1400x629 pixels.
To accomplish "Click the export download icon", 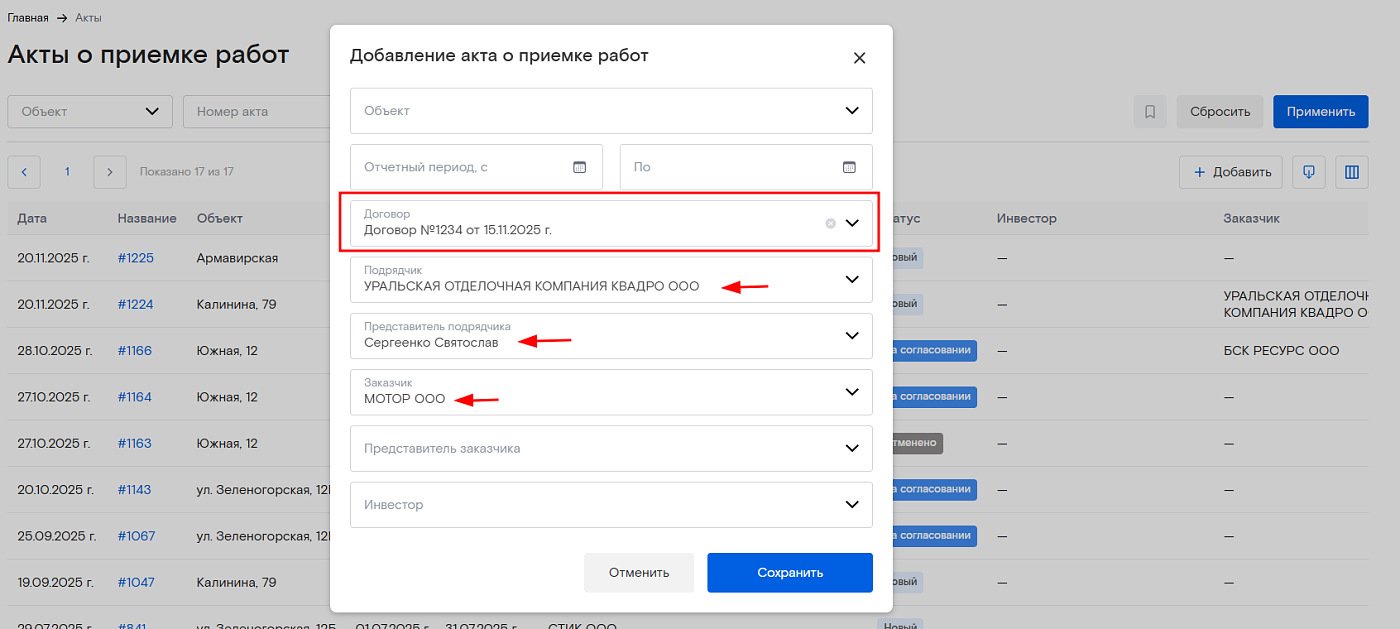I will (1308, 172).
